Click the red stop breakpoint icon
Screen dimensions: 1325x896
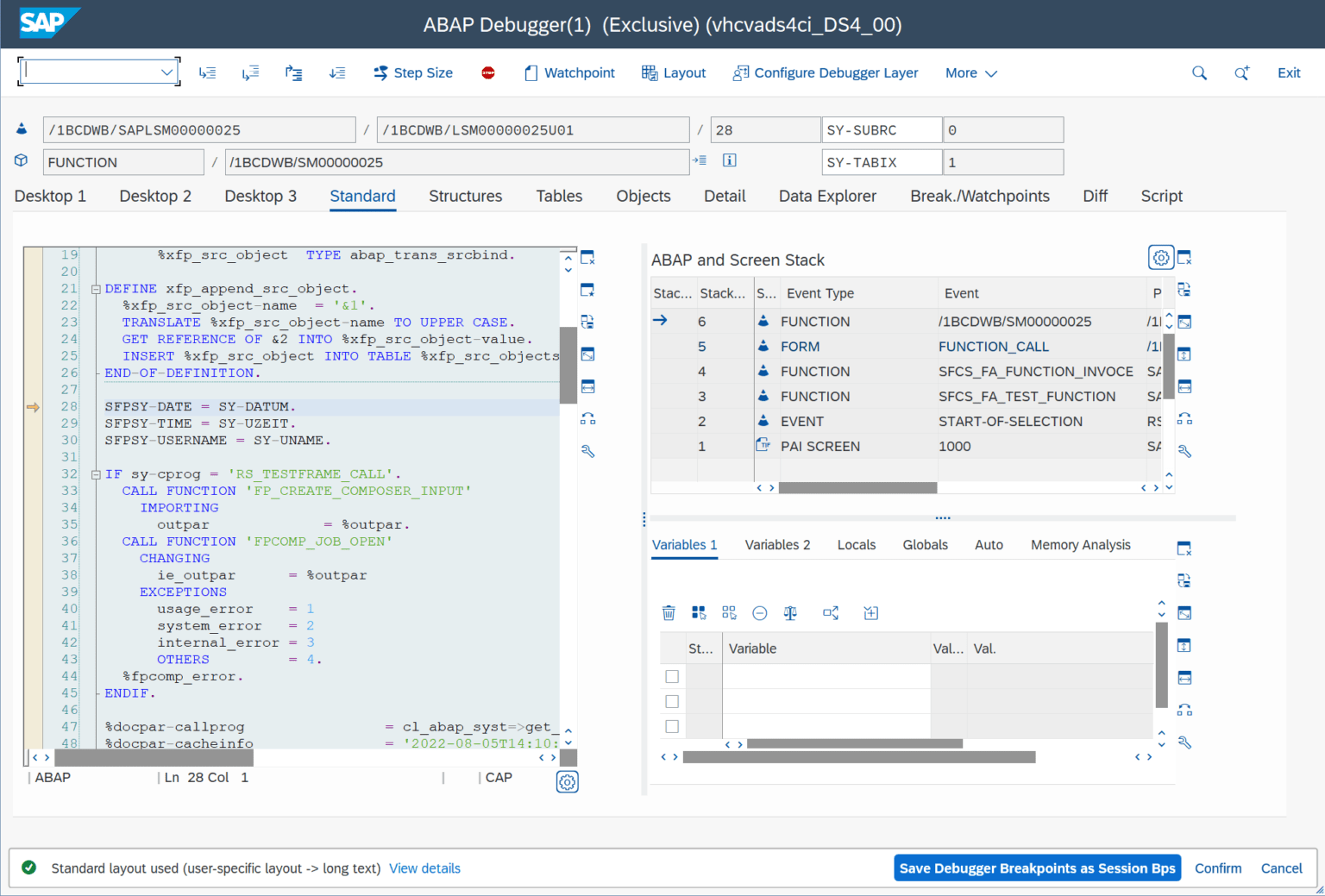tap(488, 73)
